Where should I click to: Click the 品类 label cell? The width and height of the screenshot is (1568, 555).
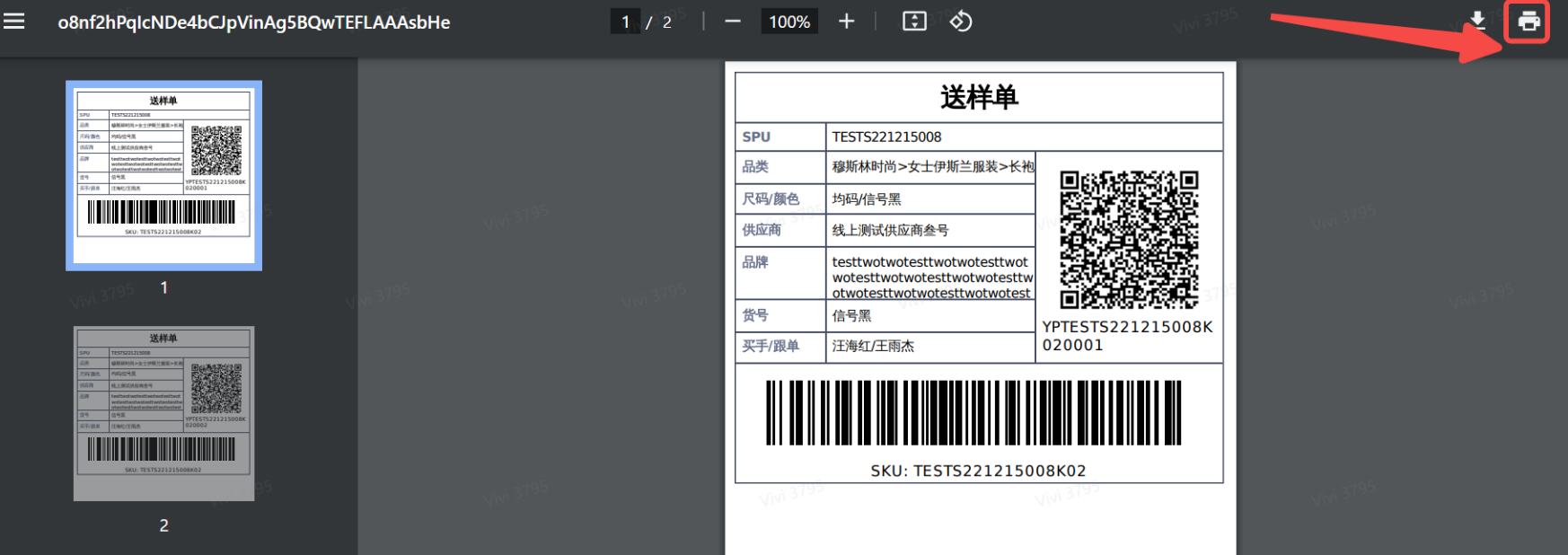780,166
